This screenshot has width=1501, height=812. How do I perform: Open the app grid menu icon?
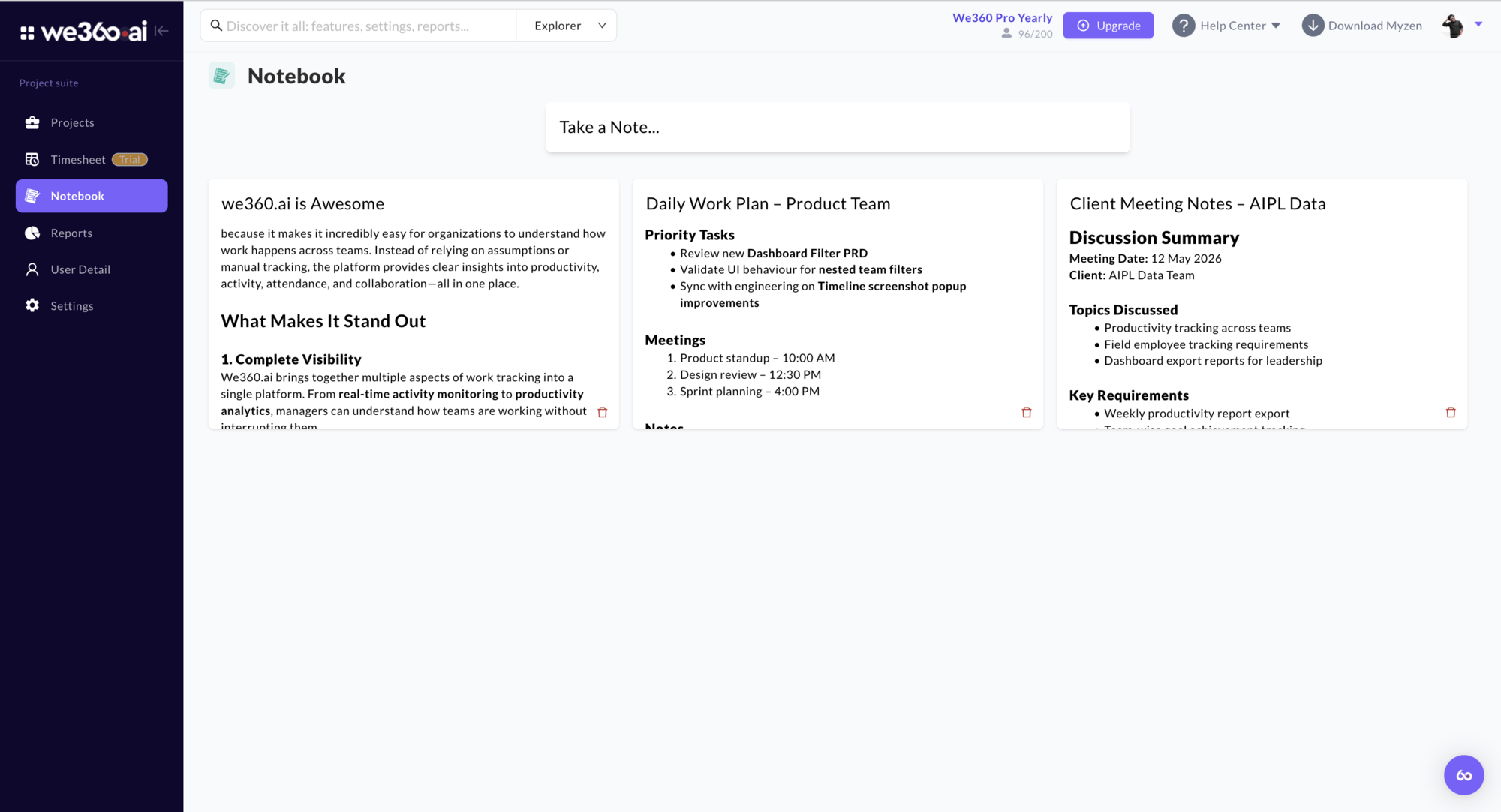[x=27, y=32]
